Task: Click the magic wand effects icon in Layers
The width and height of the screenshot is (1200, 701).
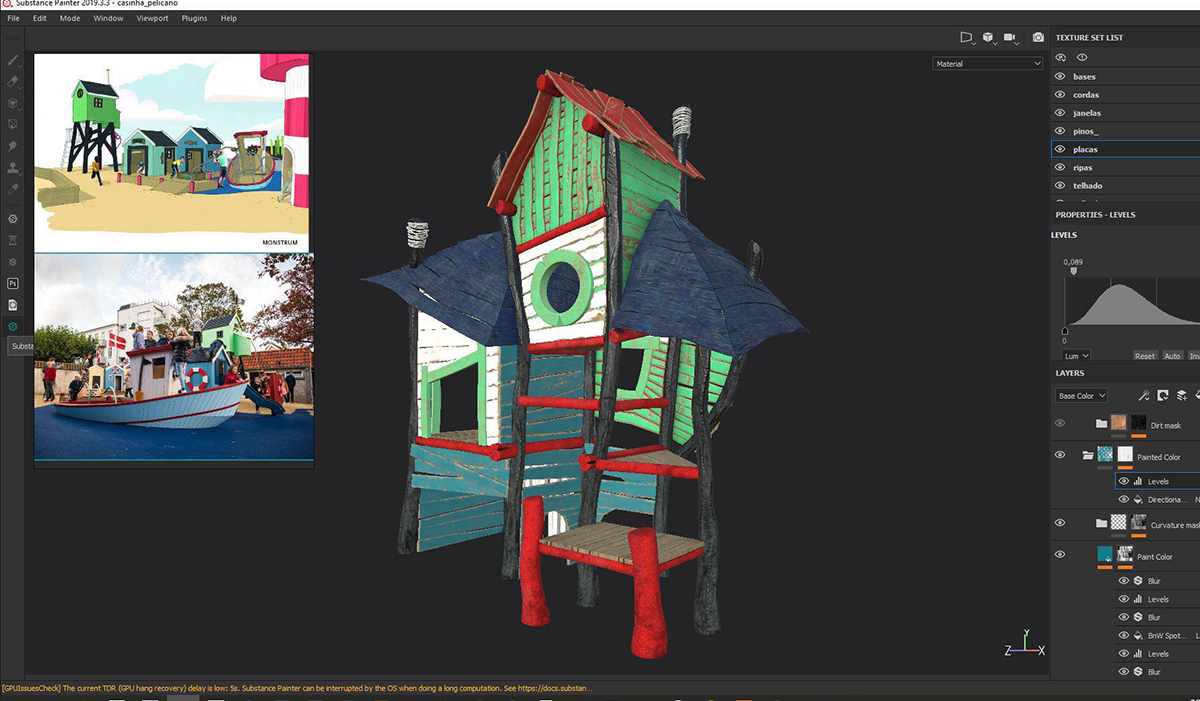Action: pos(1144,396)
